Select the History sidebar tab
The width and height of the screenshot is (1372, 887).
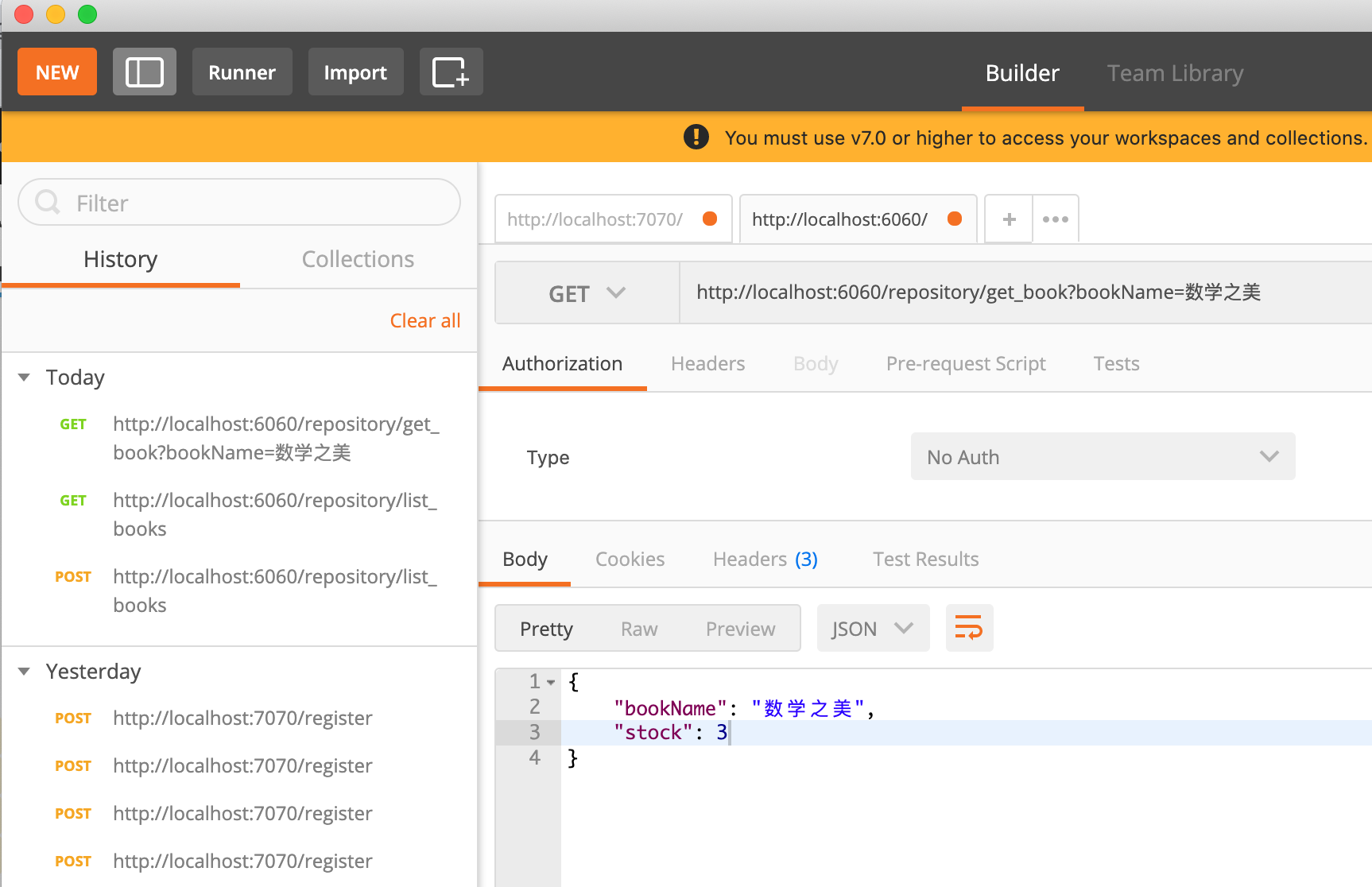tap(121, 259)
